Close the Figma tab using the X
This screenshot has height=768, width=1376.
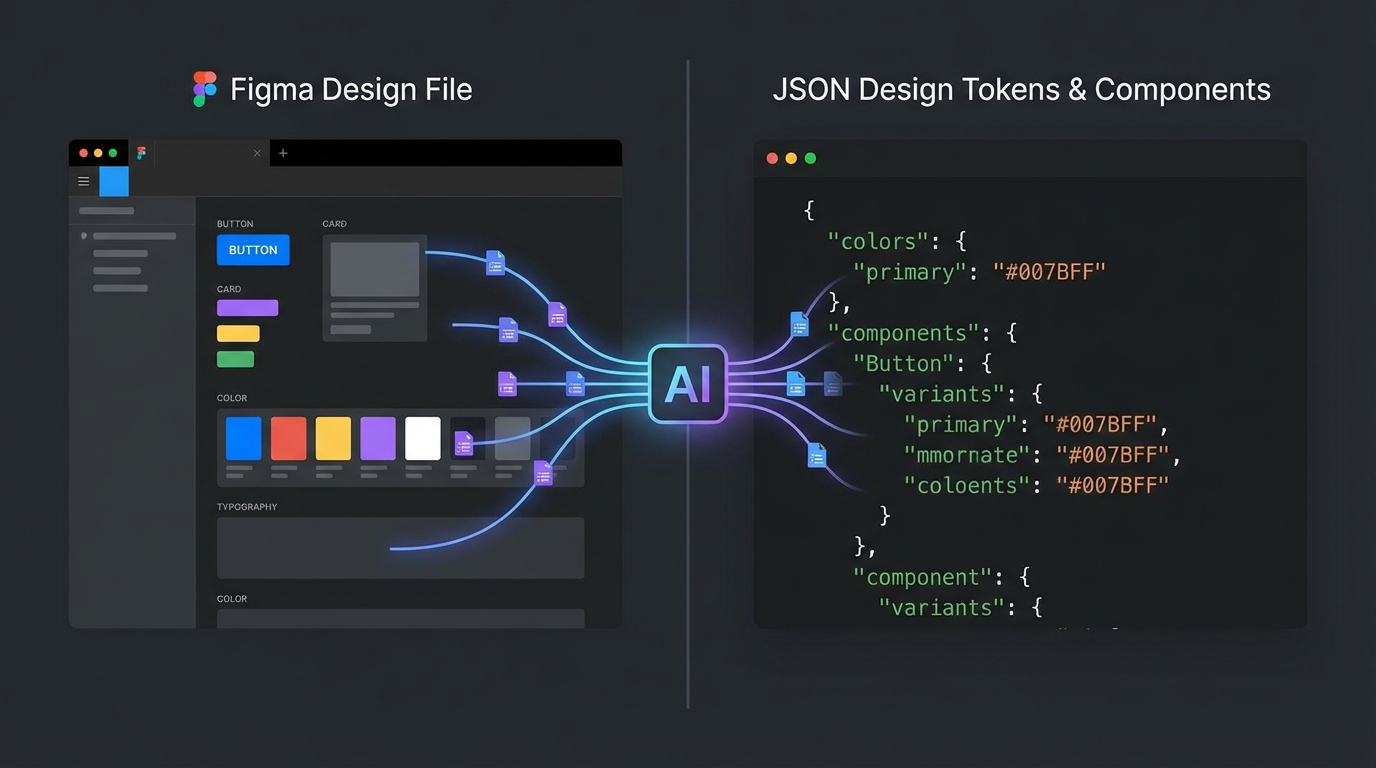(257, 153)
